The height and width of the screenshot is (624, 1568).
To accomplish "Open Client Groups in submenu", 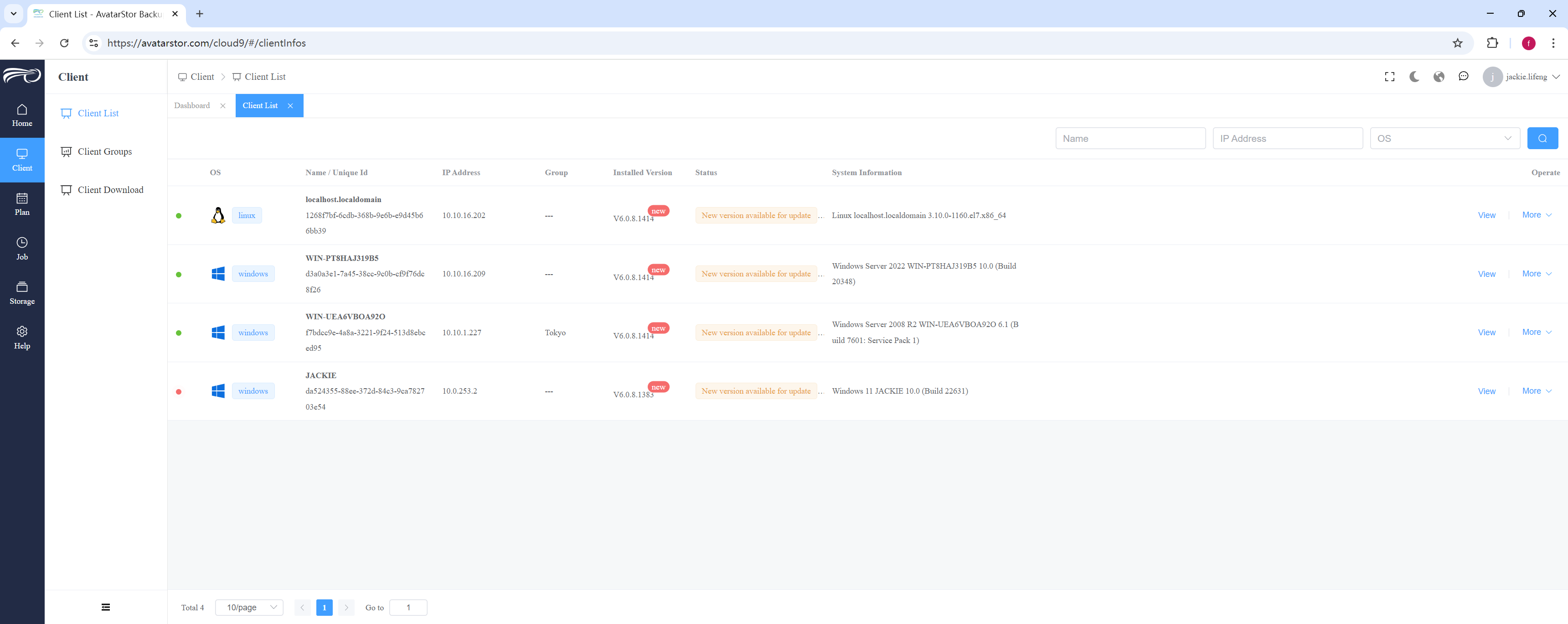I will pyautogui.click(x=105, y=152).
